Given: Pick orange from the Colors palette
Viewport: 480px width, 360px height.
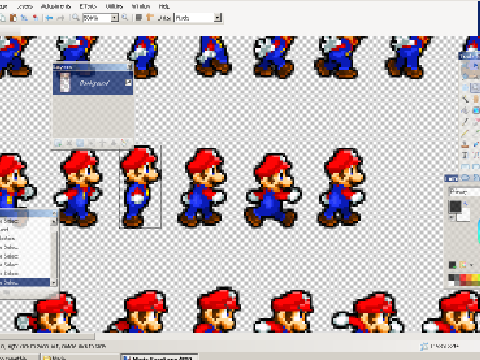Looking at the screenshot, I should tap(469, 277).
